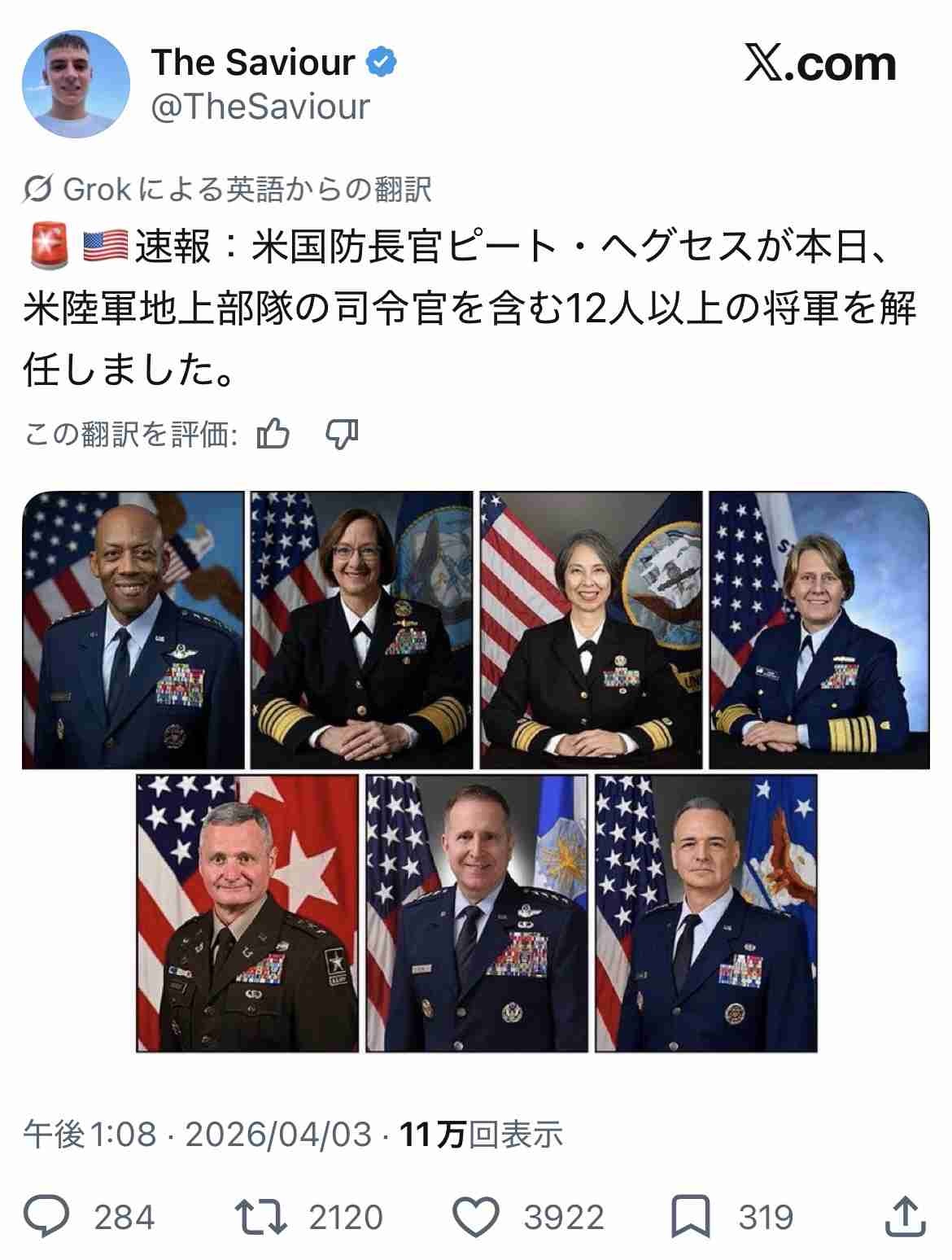Click the blue verified badge
Viewport: 952px width, 1260px height.
point(381,63)
